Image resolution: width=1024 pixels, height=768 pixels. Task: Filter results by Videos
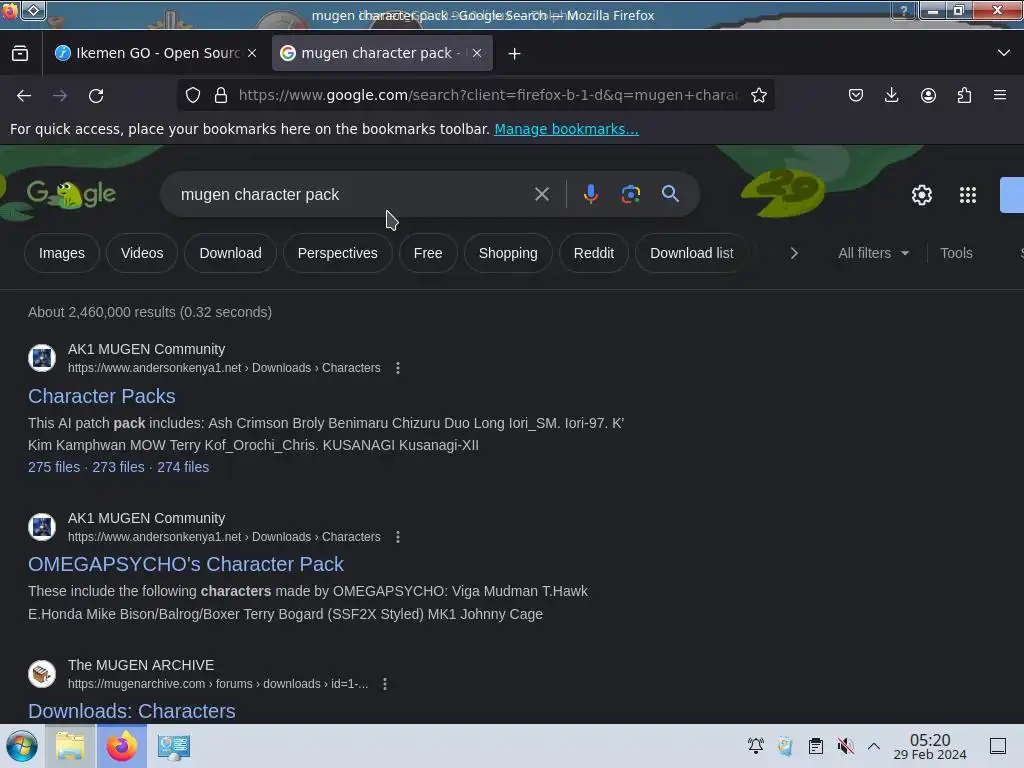coord(142,253)
